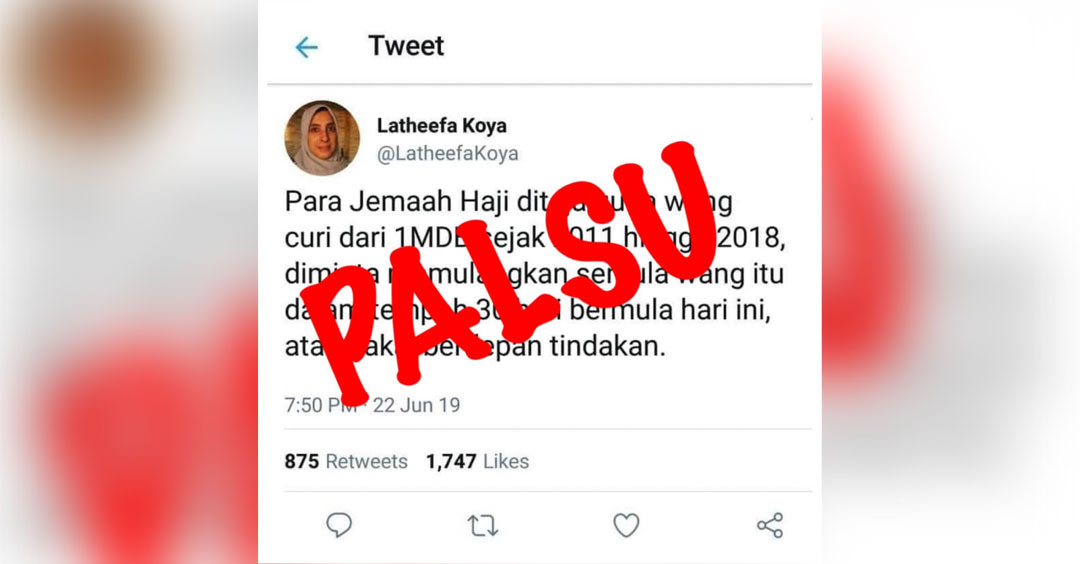This screenshot has width=1080, height=564.
Task: View the 1,747 Likes list
Action: [x=477, y=461]
